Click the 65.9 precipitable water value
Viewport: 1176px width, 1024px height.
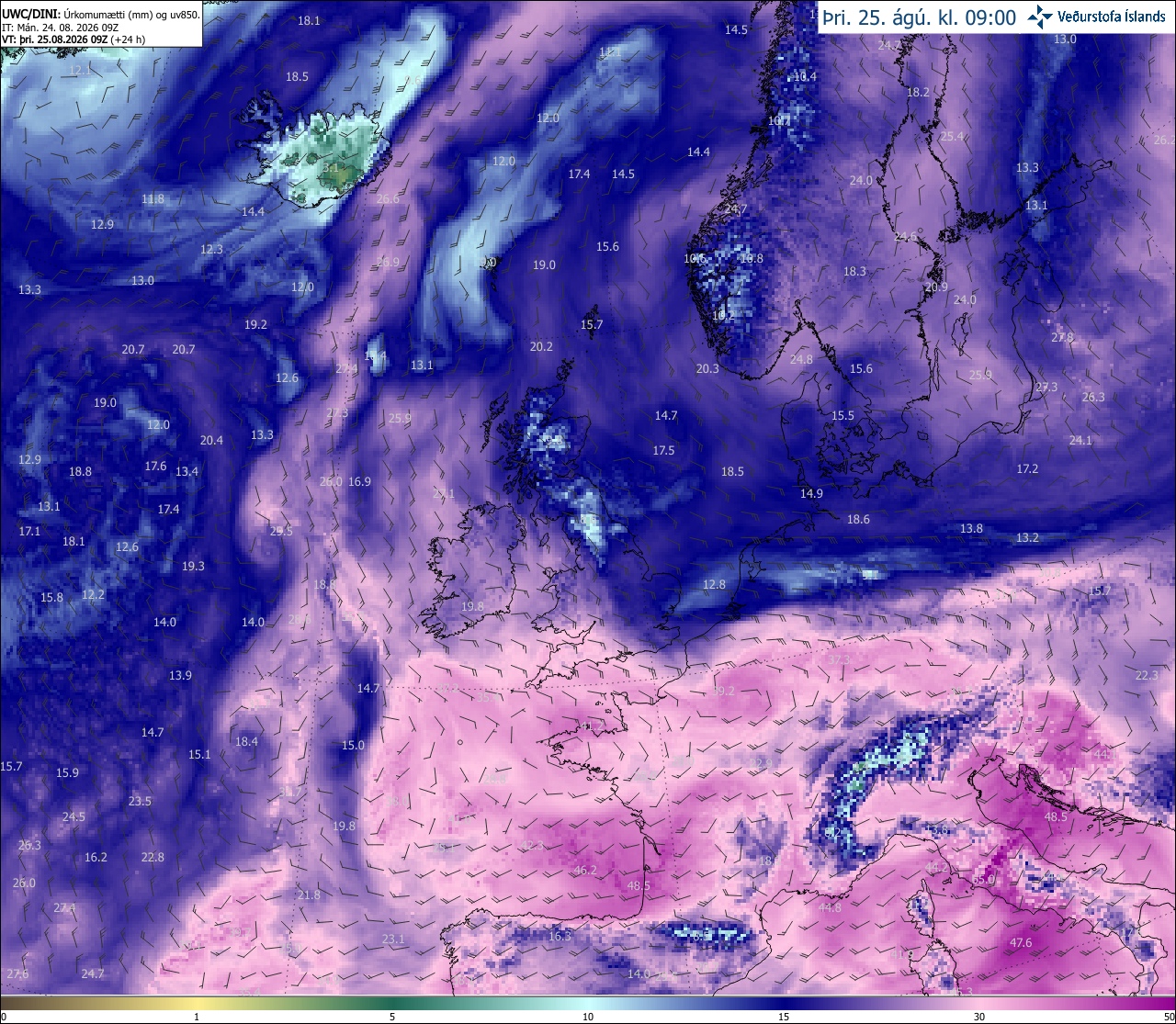(983, 879)
